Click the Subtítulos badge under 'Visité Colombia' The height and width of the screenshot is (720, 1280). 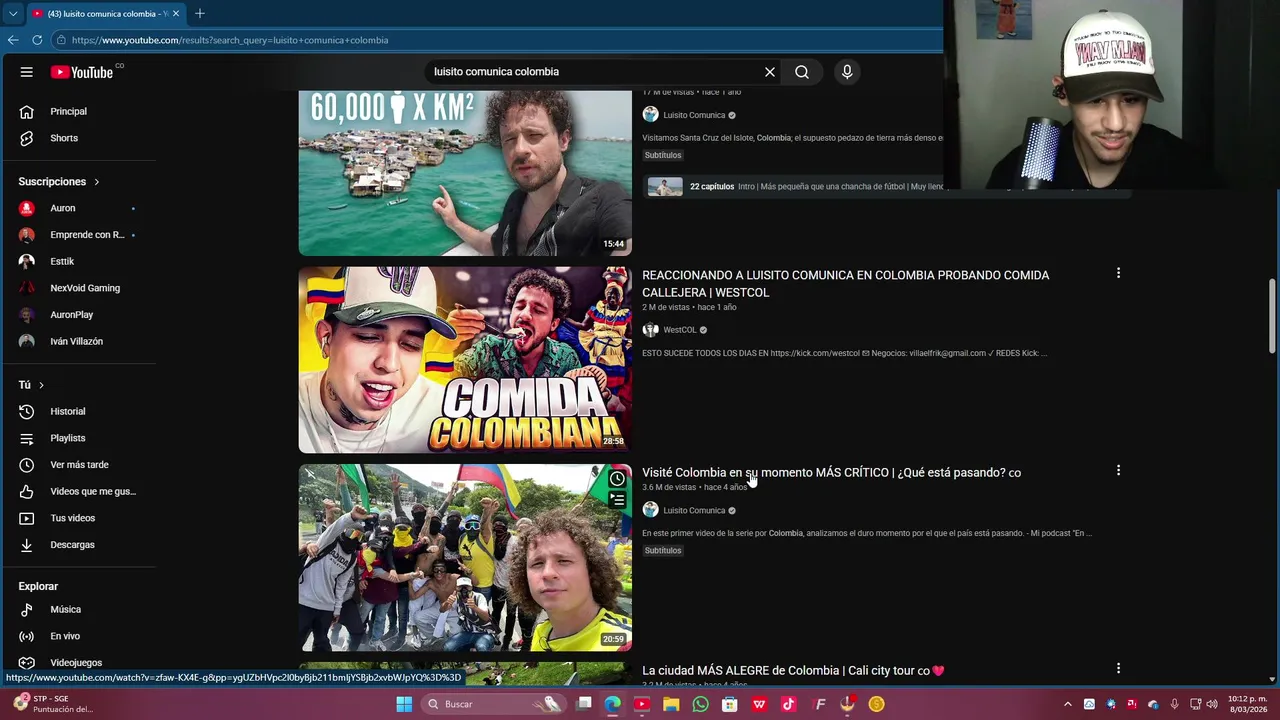click(663, 551)
